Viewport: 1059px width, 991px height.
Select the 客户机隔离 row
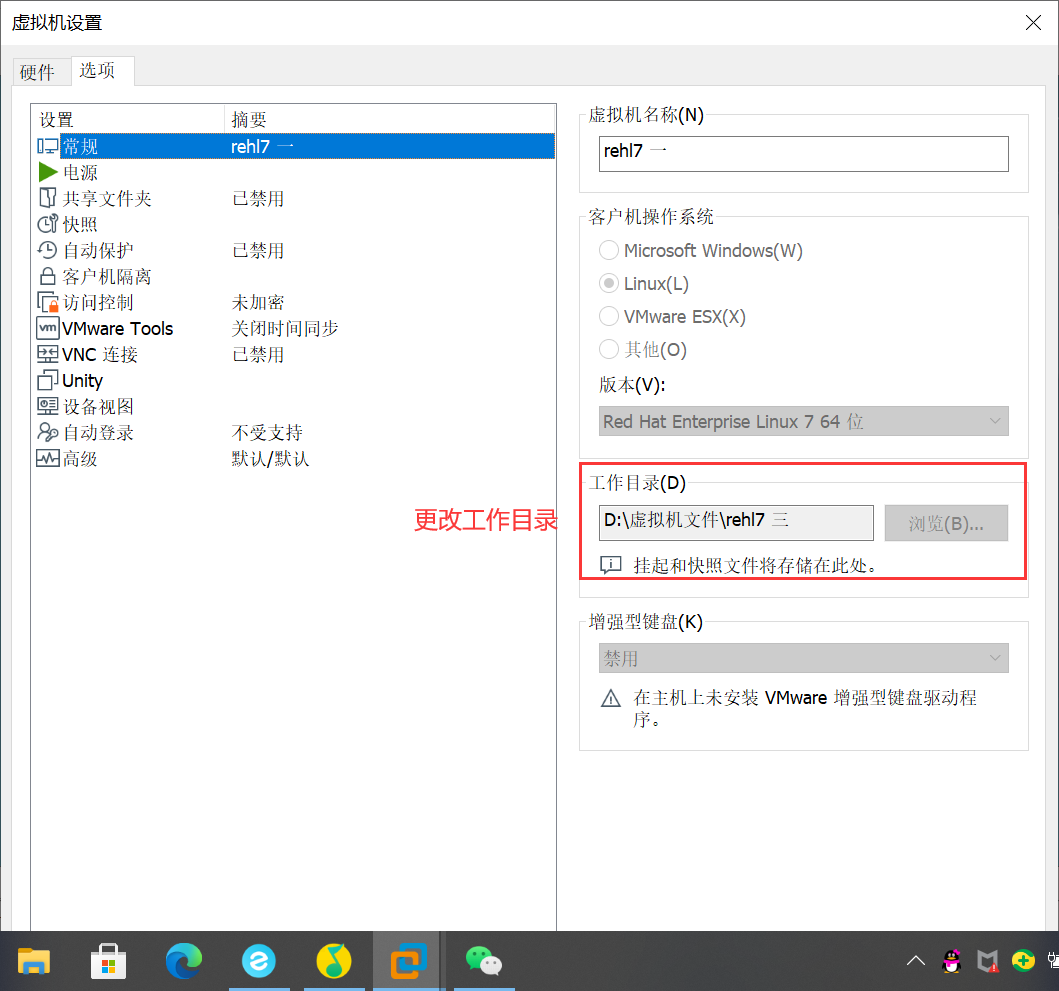(x=295, y=276)
